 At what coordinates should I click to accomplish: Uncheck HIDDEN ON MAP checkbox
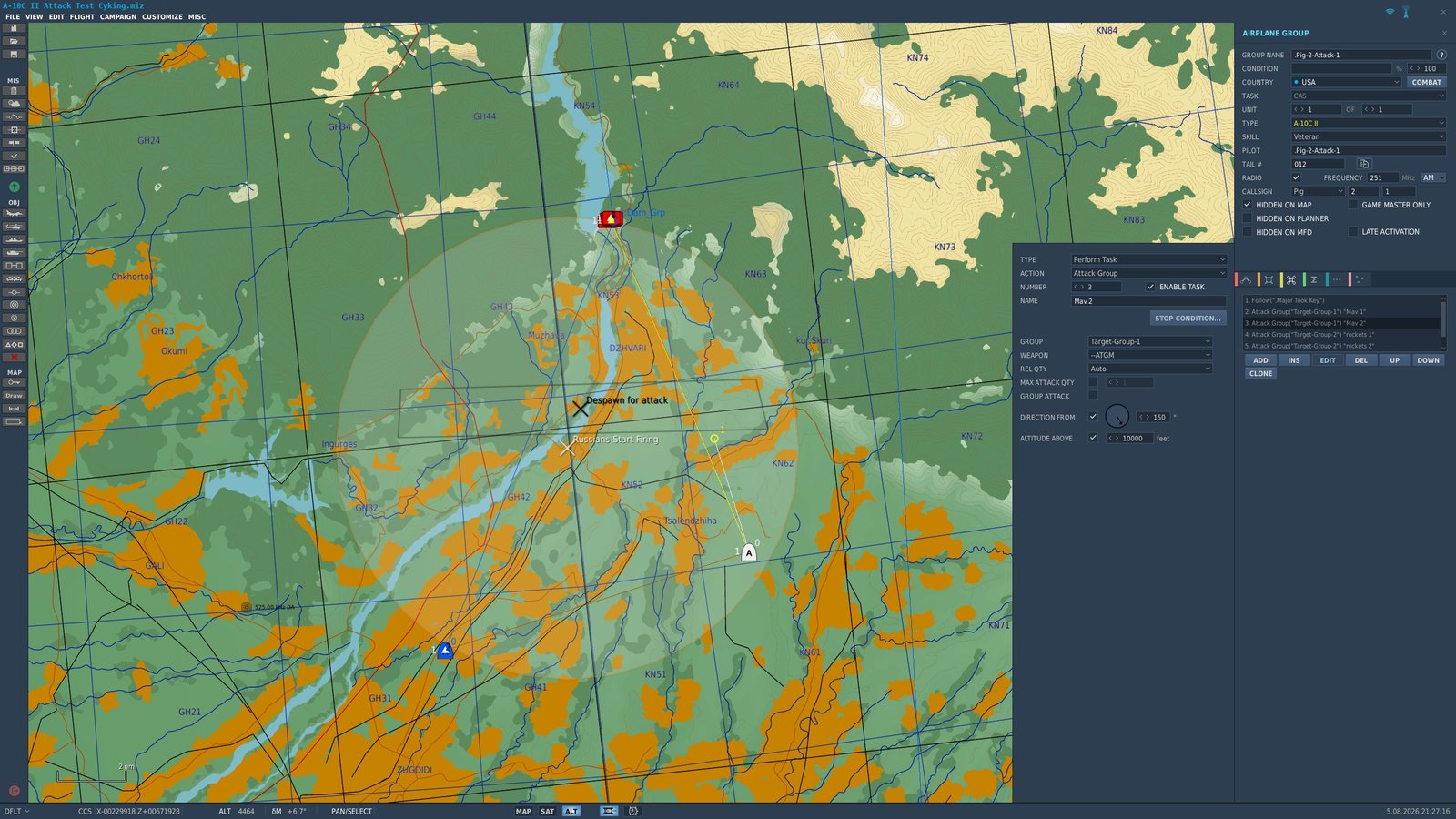coord(1248,205)
